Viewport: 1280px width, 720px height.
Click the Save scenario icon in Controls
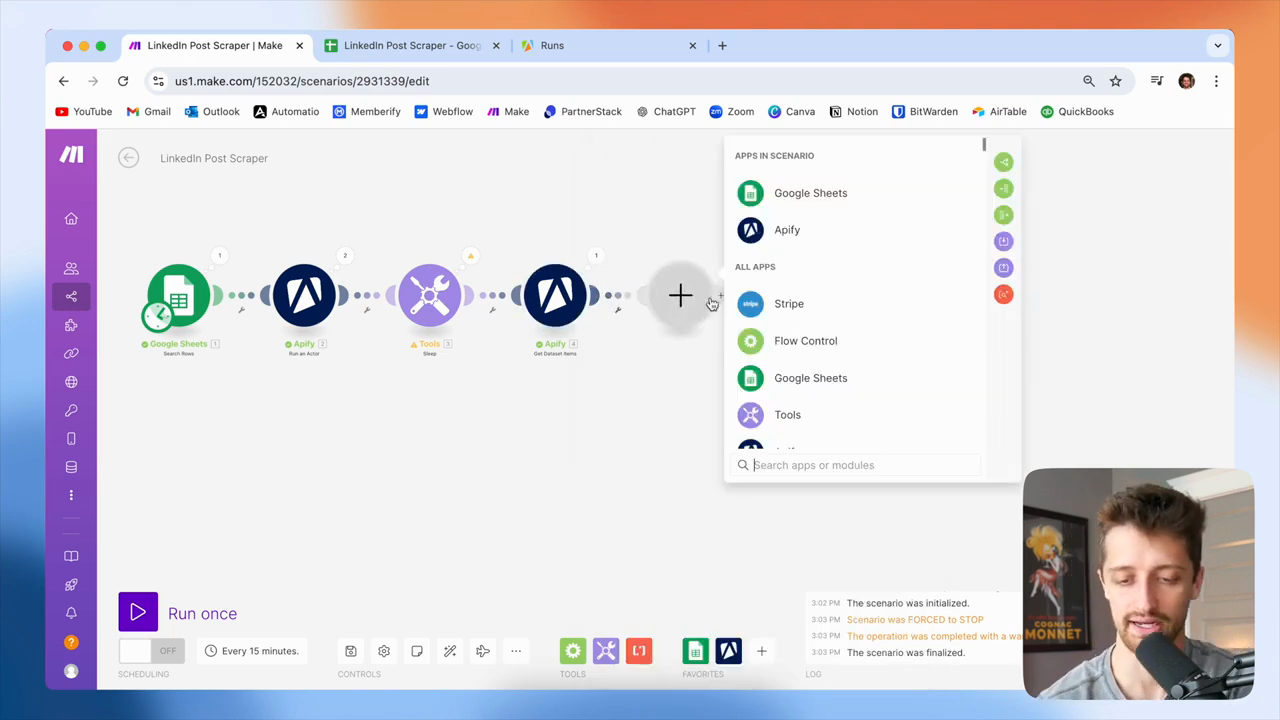tap(351, 651)
